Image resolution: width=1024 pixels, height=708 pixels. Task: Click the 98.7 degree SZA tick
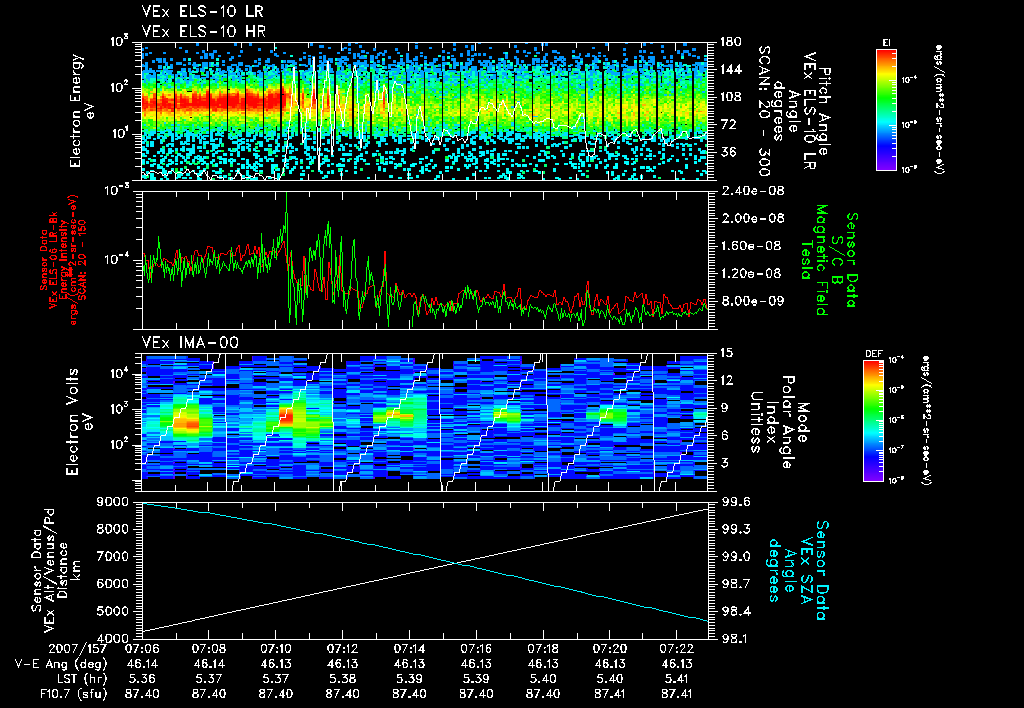coord(735,584)
